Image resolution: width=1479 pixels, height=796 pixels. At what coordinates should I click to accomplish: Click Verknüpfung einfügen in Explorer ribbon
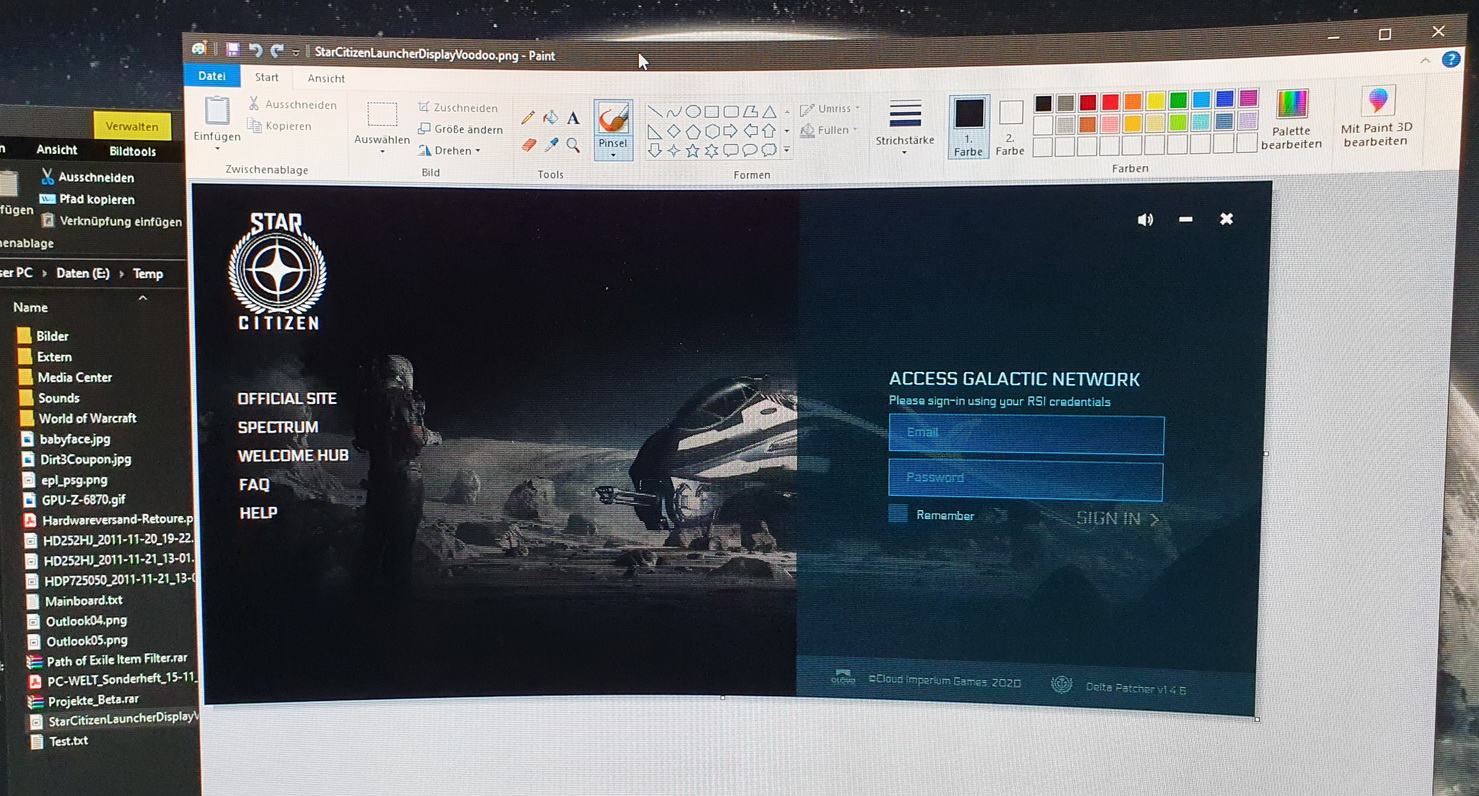coord(111,221)
